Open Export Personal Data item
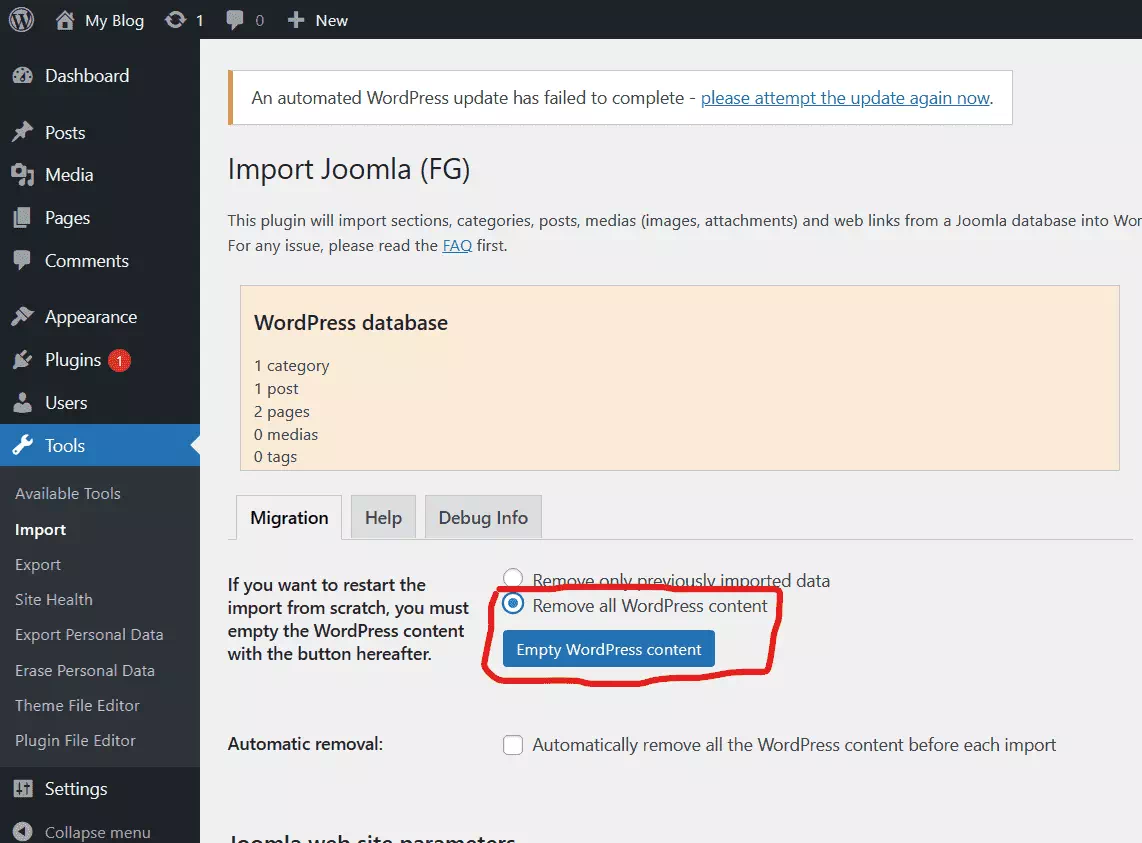Viewport: 1142px width, 843px height. coord(89,635)
